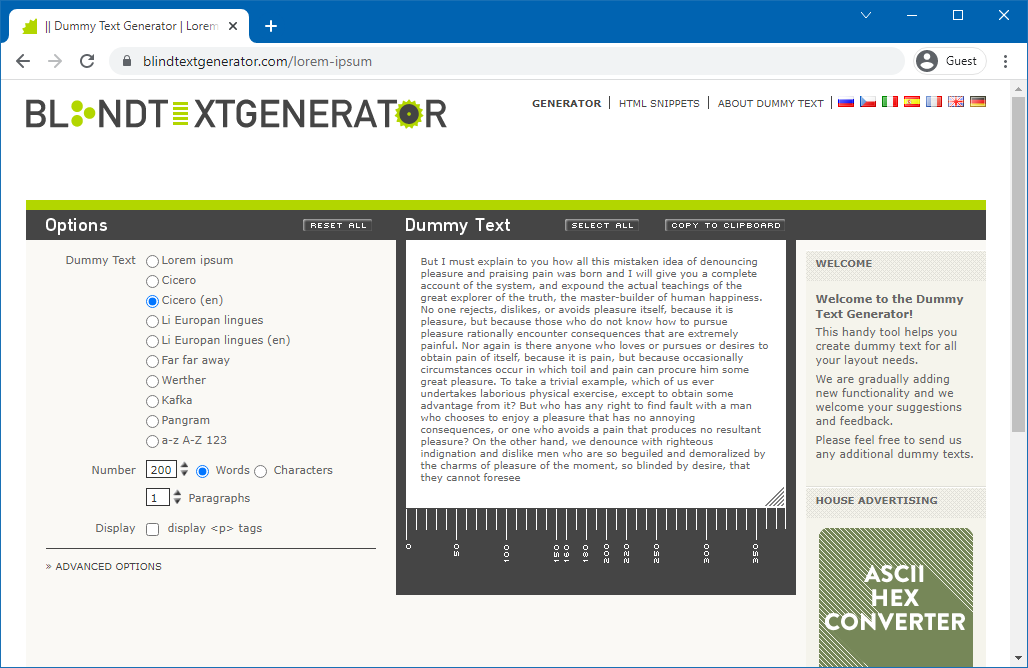The image size is (1028, 668).
Task: Choose the Spanish flag language icon
Action: (912, 102)
